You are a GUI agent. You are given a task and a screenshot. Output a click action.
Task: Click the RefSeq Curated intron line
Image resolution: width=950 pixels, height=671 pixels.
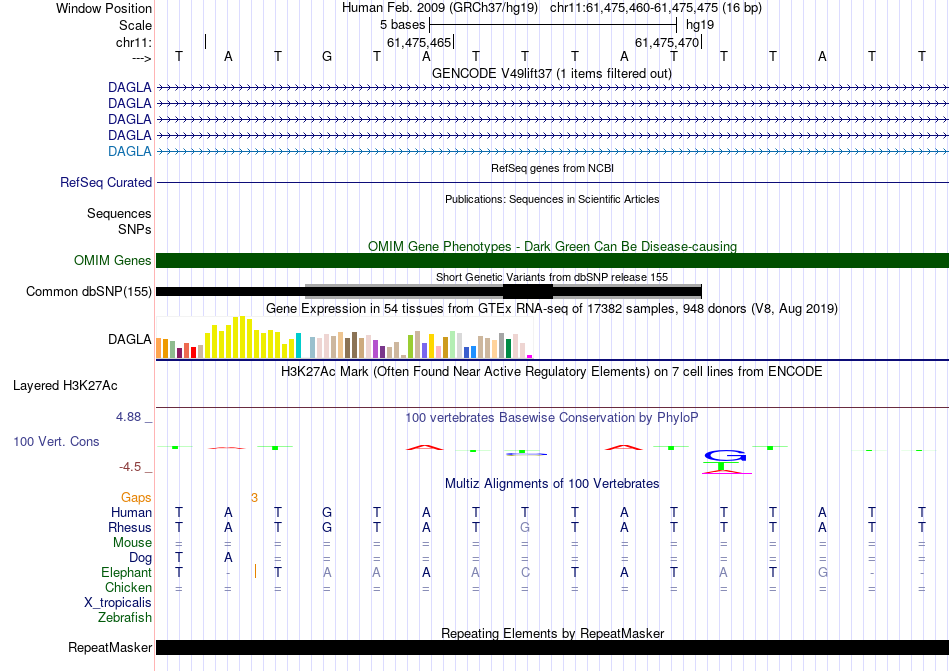tap(553, 182)
